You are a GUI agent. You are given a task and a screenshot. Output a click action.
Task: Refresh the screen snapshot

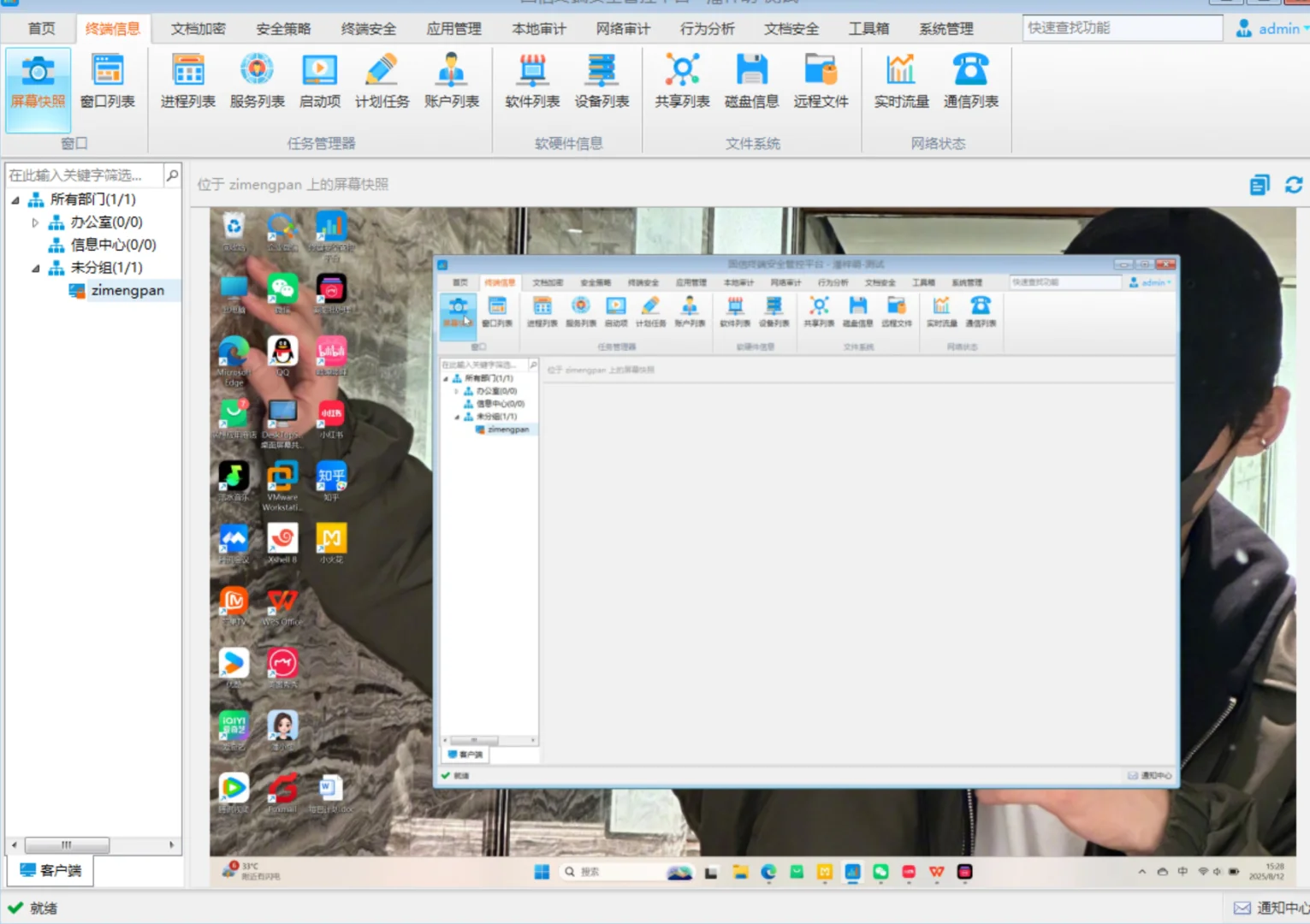pyautogui.click(x=1294, y=185)
